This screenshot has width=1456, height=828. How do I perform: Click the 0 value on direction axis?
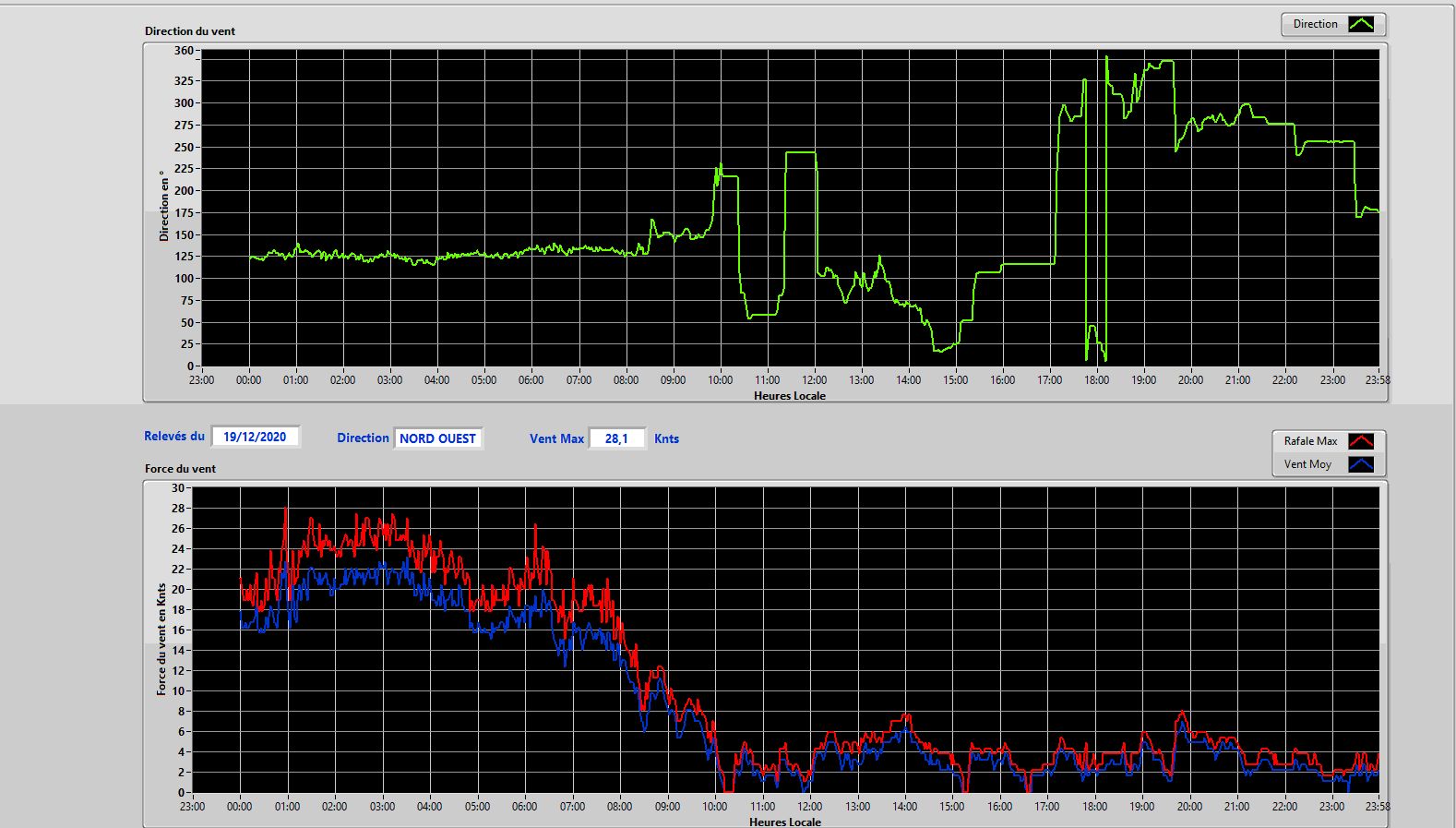coord(190,366)
